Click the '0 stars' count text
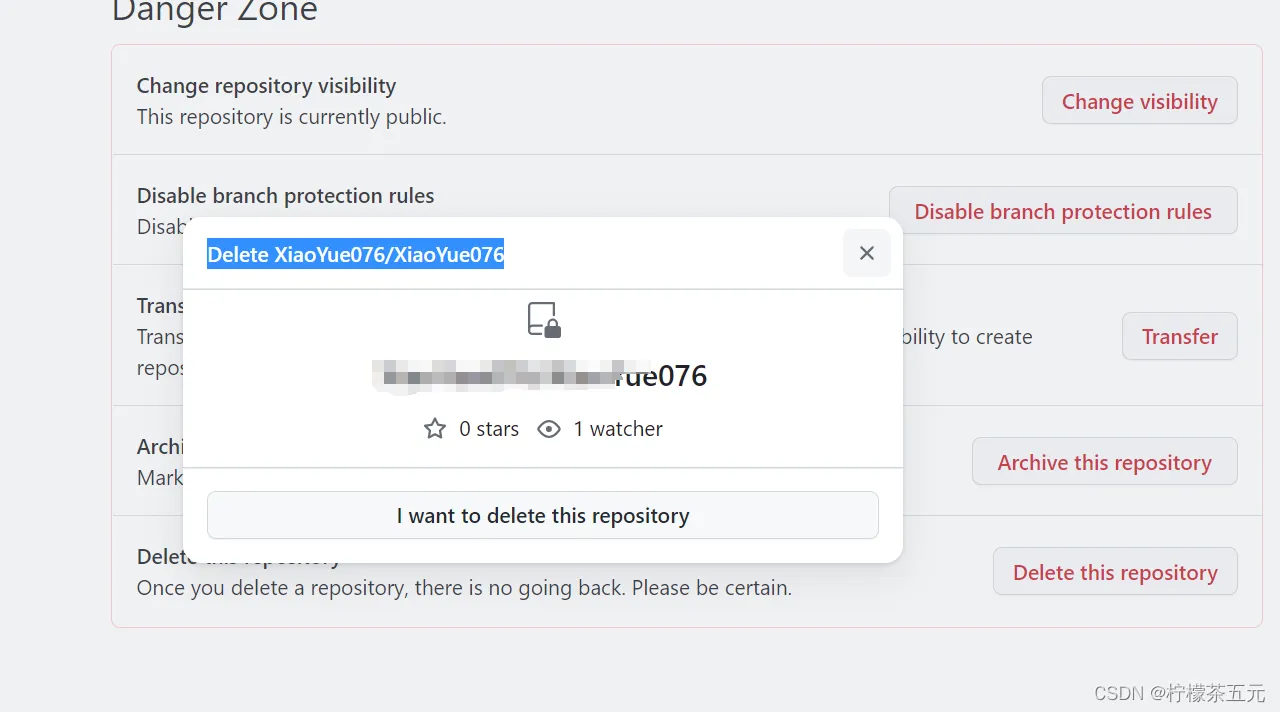This screenshot has width=1280, height=712. point(489,429)
